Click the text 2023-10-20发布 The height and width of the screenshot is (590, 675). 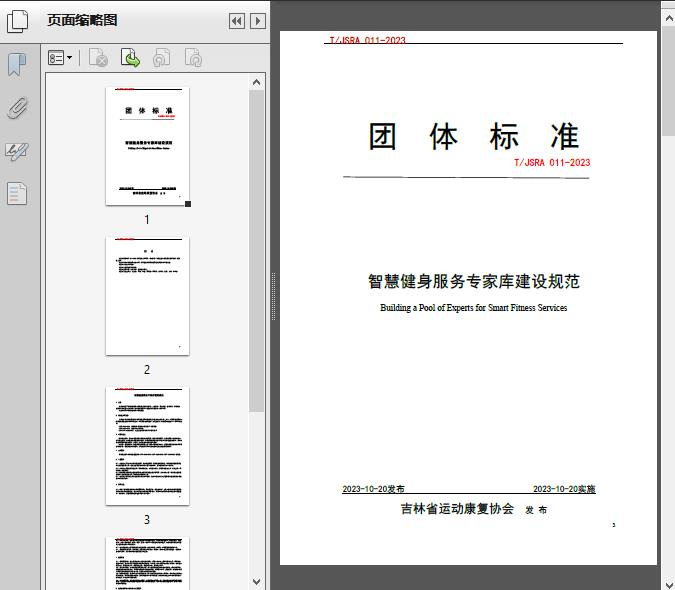(x=373, y=489)
